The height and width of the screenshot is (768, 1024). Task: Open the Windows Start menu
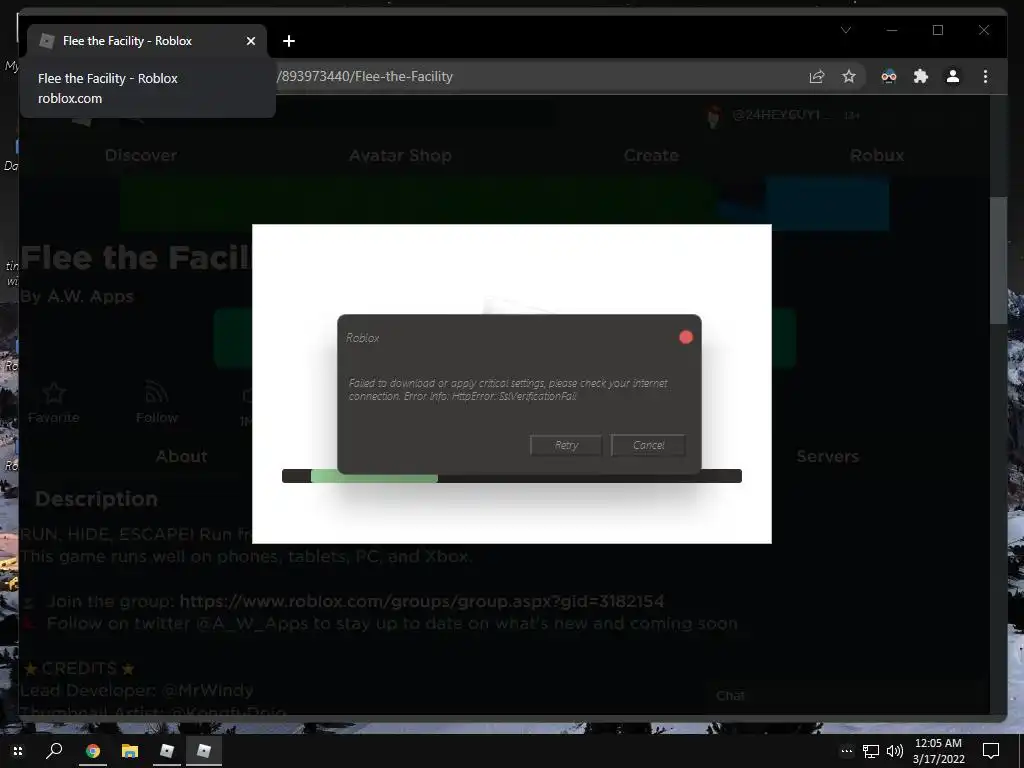18,751
